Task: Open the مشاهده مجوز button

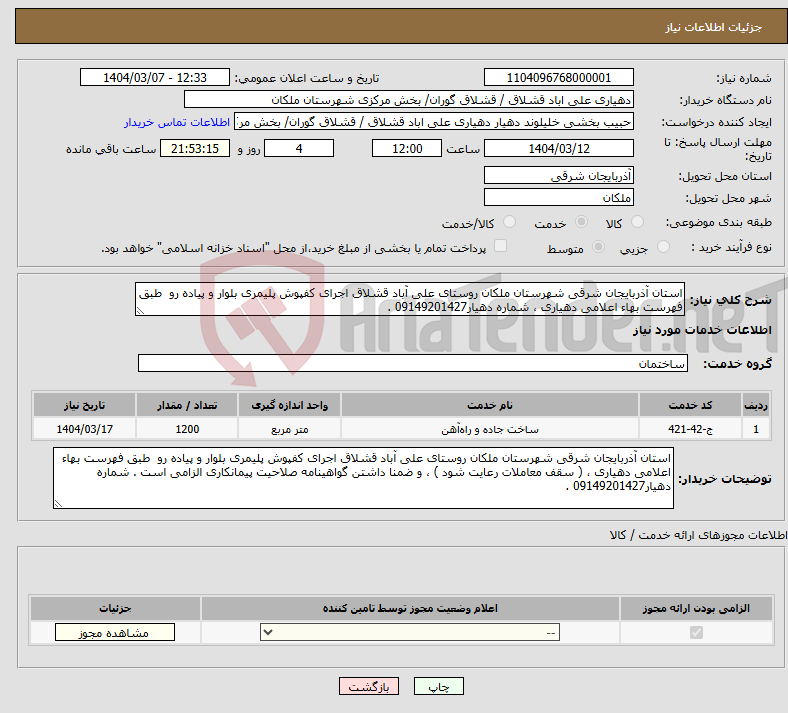Action: [115, 633]
